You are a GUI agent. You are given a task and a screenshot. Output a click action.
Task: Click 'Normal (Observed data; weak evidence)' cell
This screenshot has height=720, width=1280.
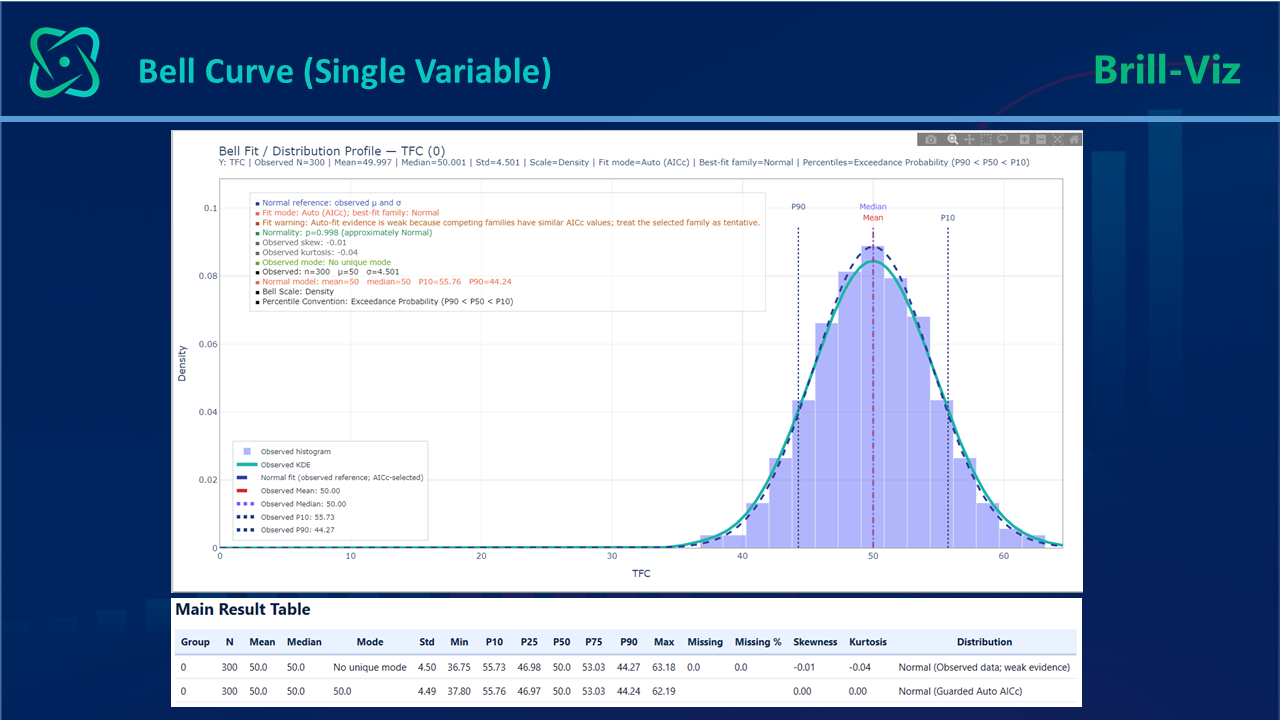point(984,667)
